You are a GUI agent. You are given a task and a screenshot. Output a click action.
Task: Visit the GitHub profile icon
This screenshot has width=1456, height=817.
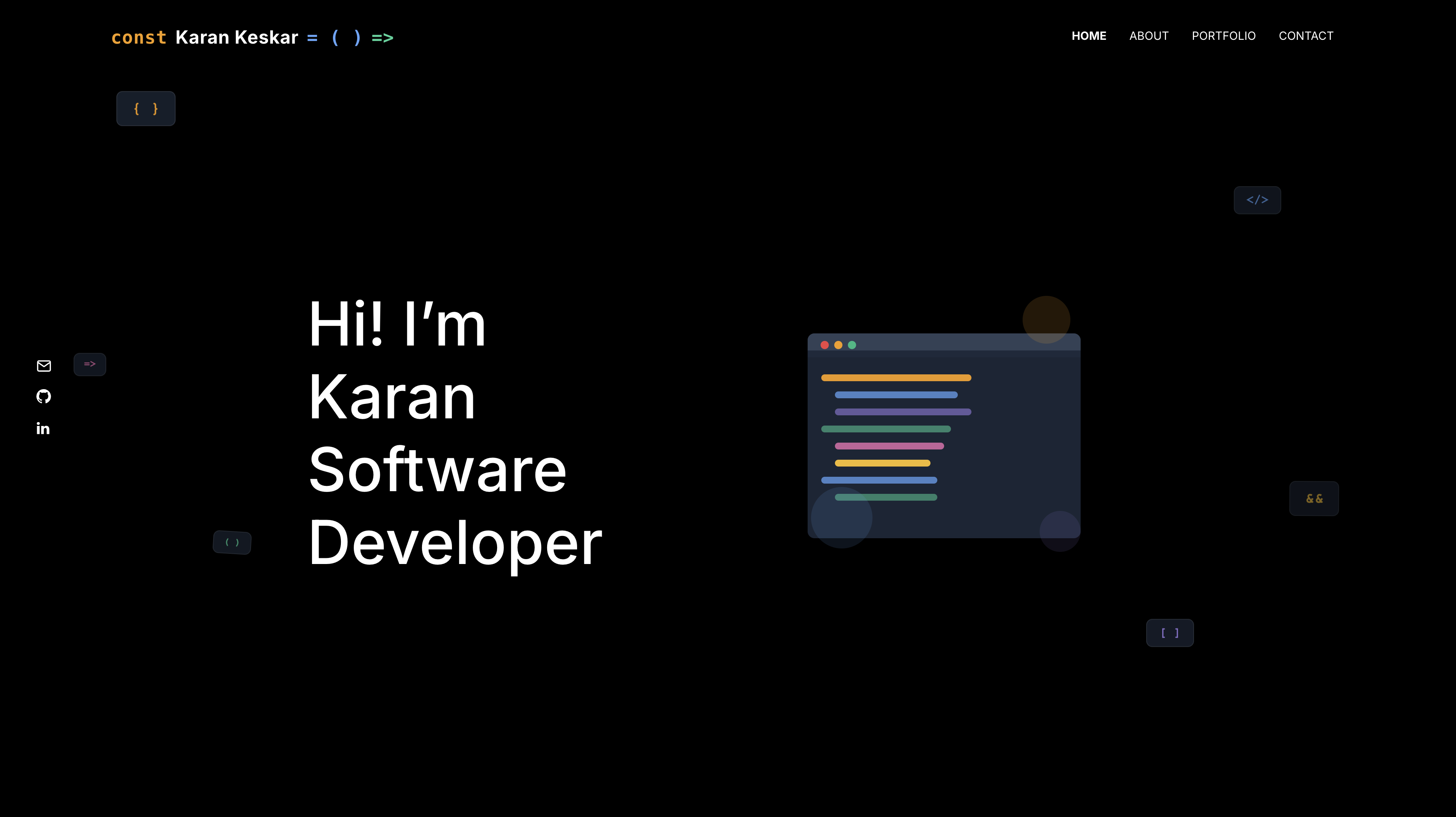[43, 397]
